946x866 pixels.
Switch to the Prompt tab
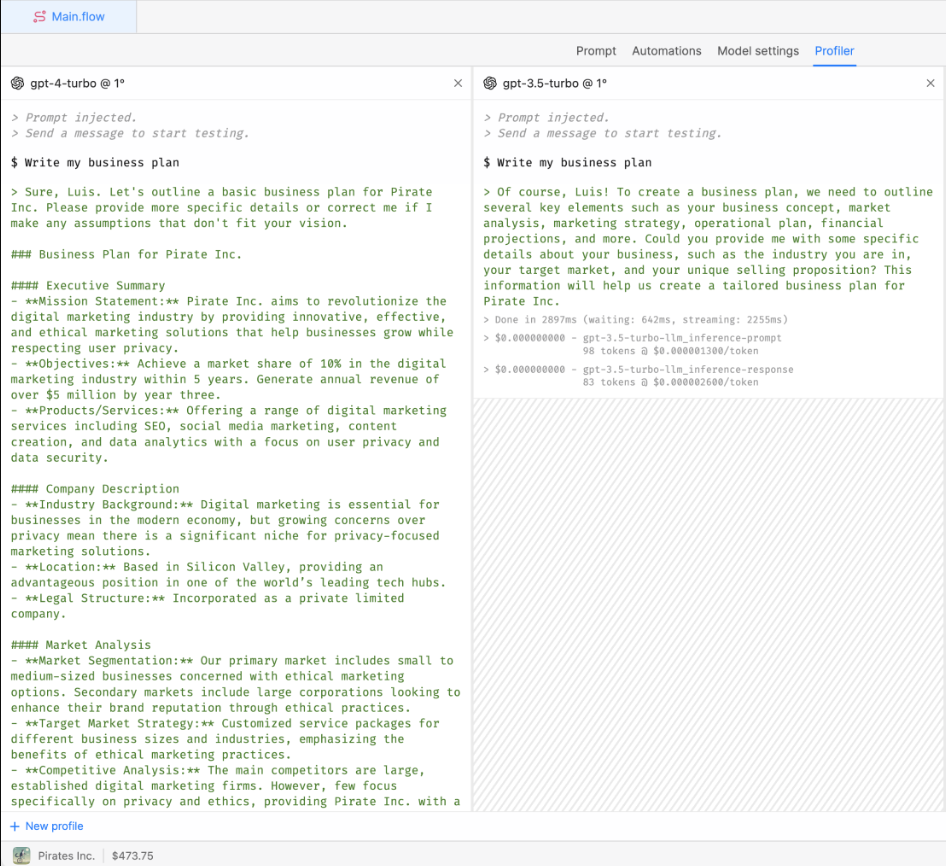coord(596,51)
